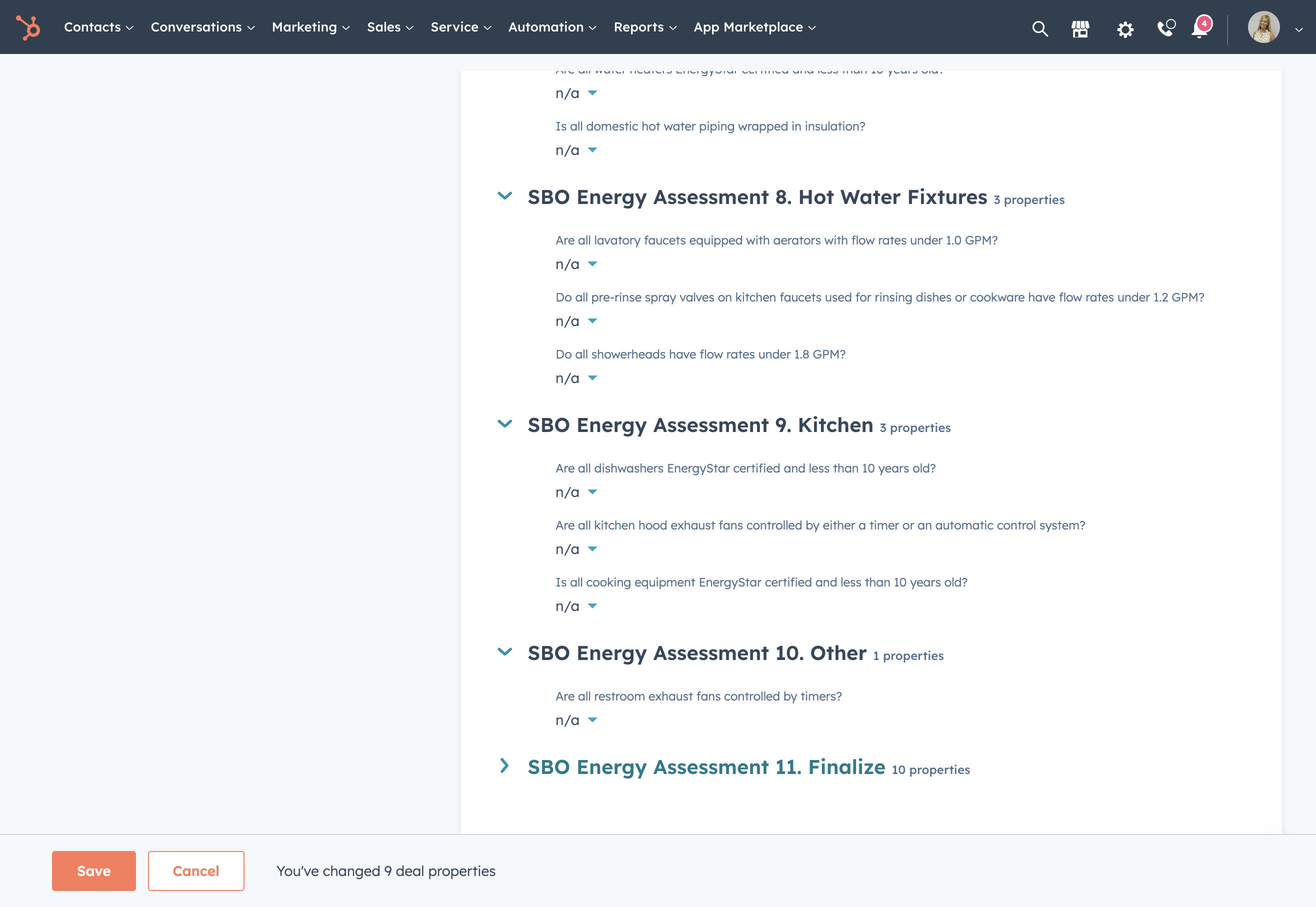Open the Contacts menu

(x=98, y=27)
